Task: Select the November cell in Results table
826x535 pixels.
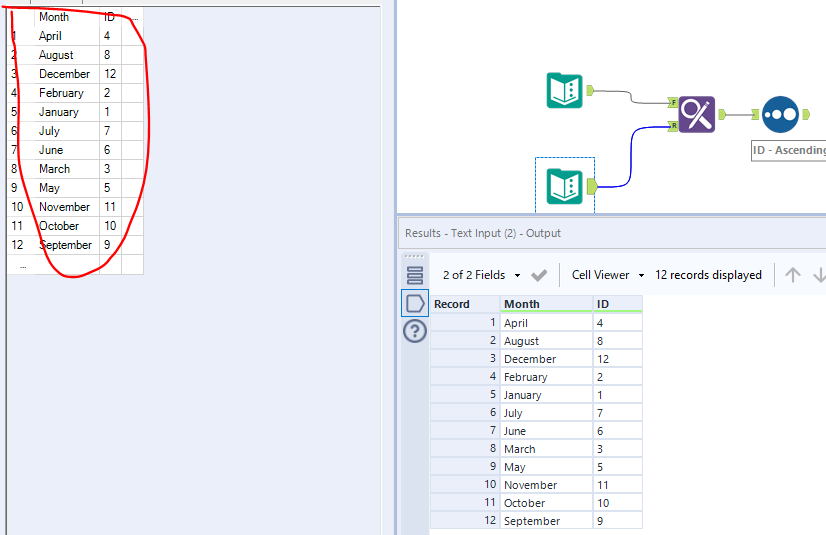Action: 546,484
